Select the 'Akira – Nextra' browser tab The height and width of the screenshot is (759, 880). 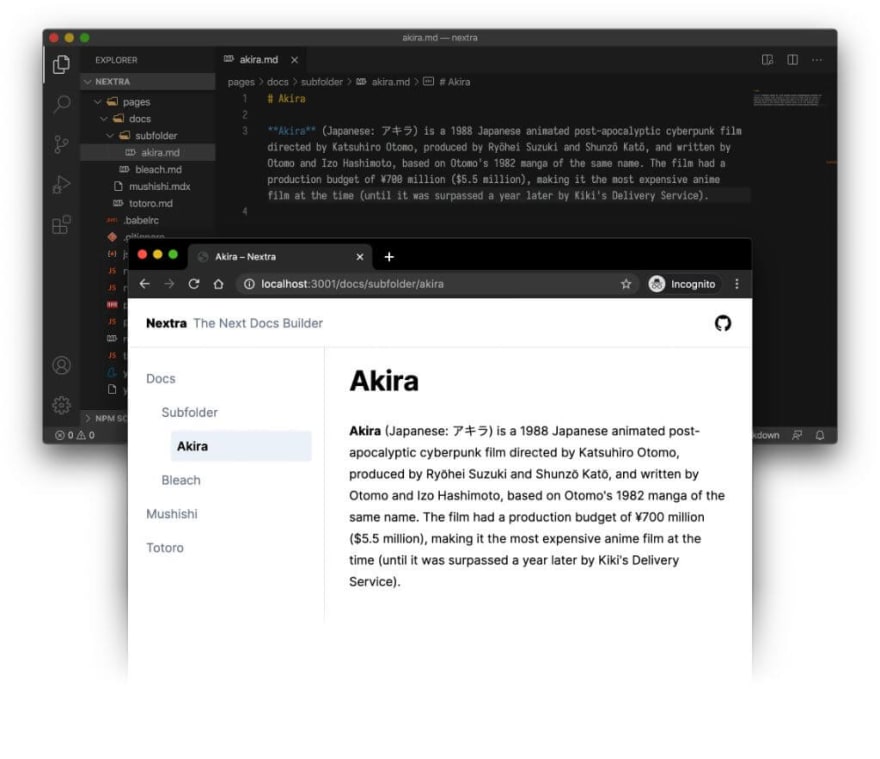click(x=279, y=257)
